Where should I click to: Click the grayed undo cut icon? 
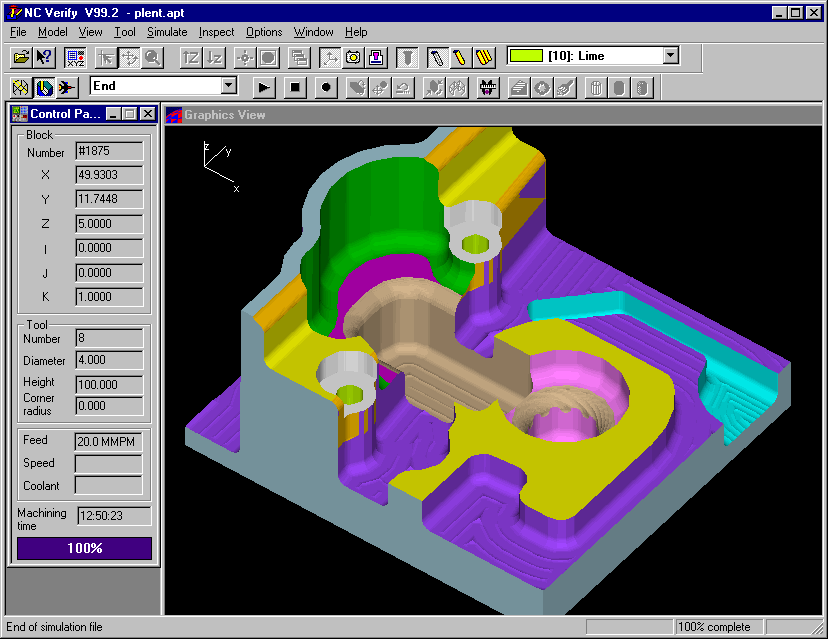(403, 87)
